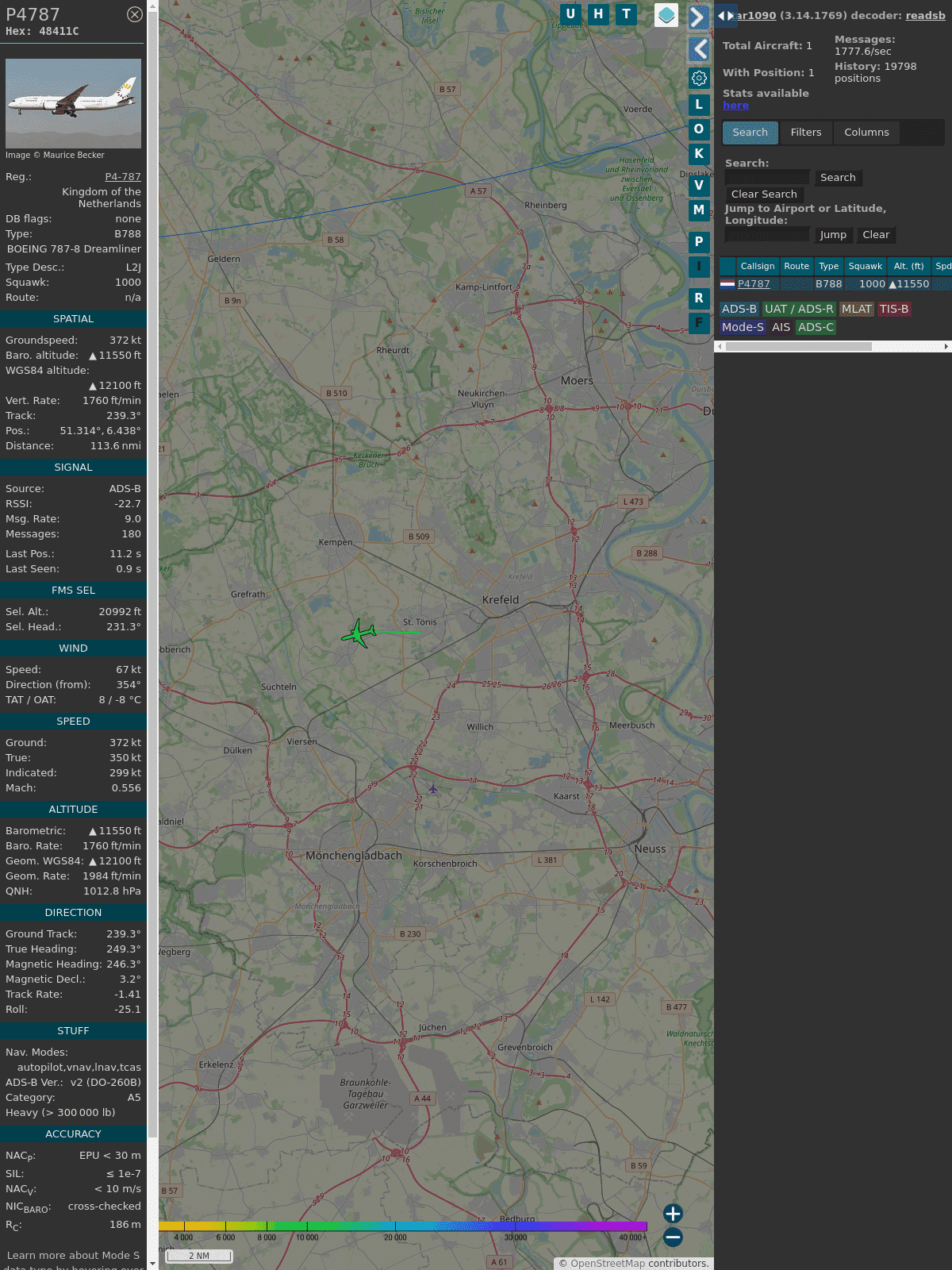Toggle the K map button
Viewport: 952px width, 1270px height.
(x=699, y=153)
